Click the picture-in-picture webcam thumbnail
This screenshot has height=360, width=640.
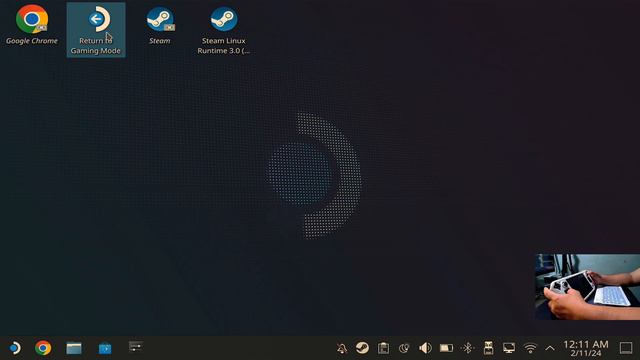tap(587, 287)
